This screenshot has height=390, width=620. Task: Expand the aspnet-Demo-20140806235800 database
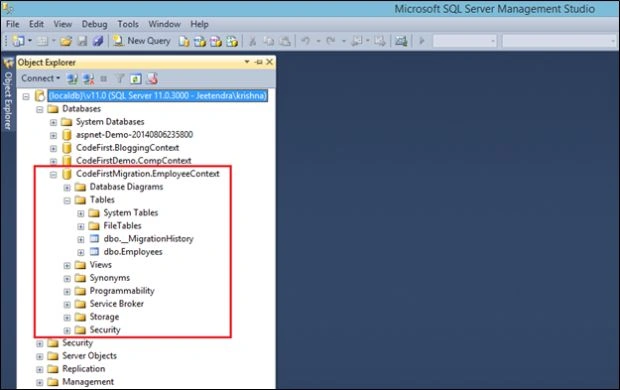53,135
